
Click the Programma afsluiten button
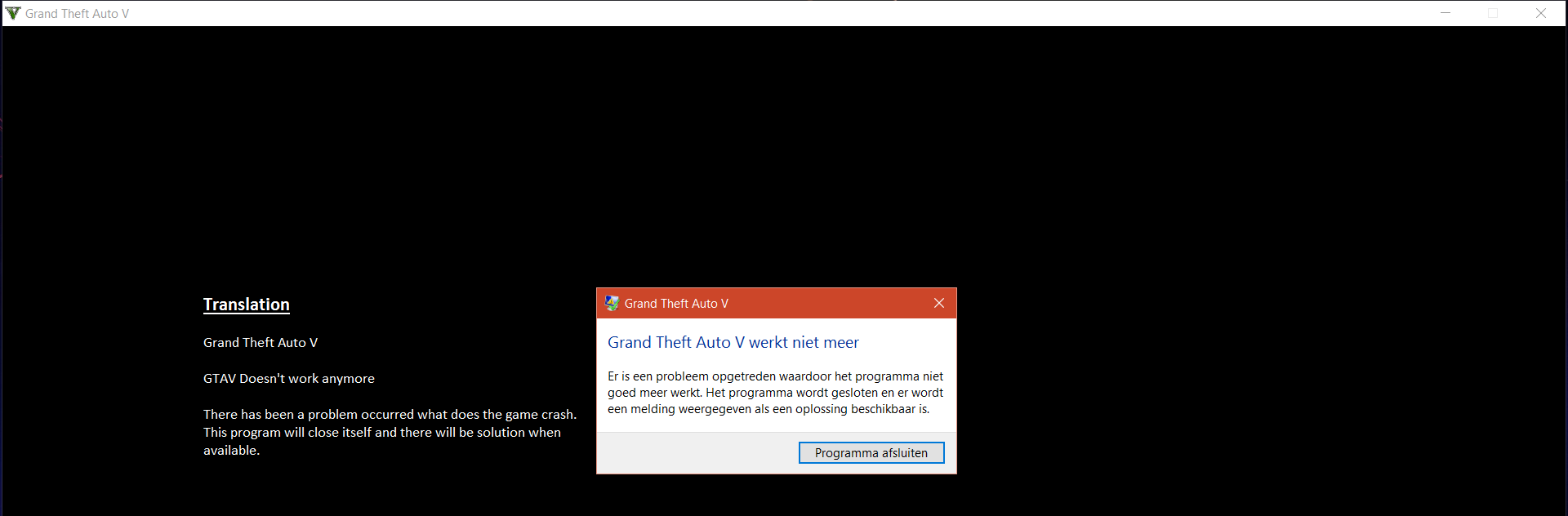click(x=871, y=453)
